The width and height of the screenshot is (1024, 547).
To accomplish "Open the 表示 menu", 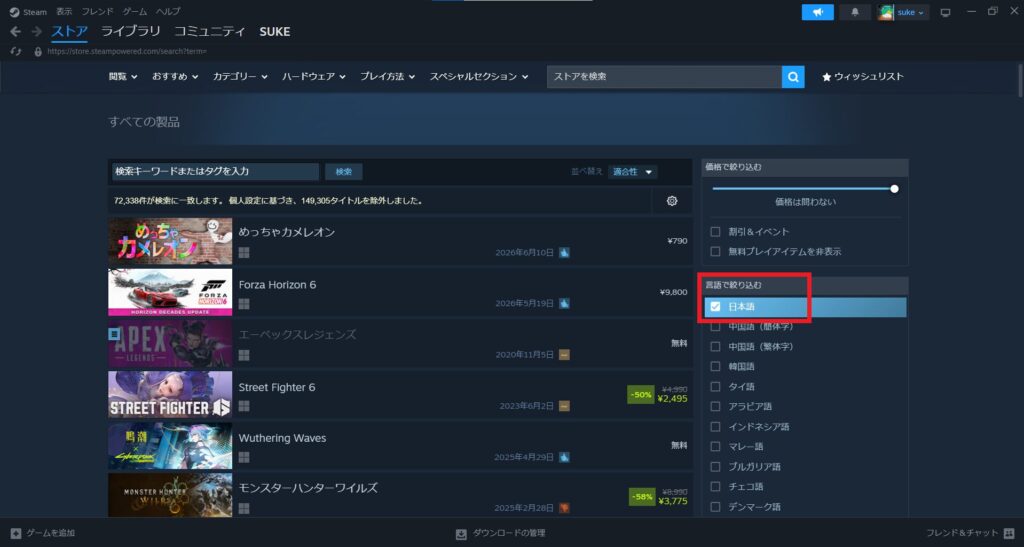I will pyautogui.click(x=64, y=12).
